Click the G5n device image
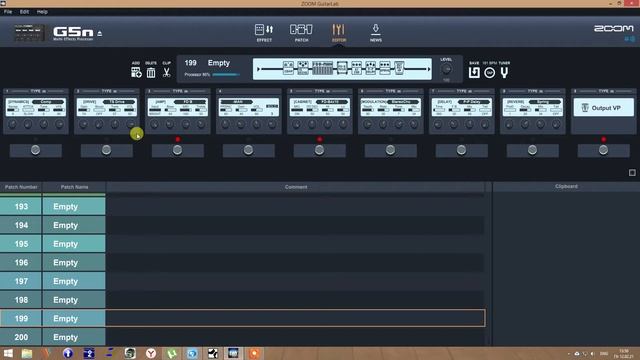 coord(29,33)
